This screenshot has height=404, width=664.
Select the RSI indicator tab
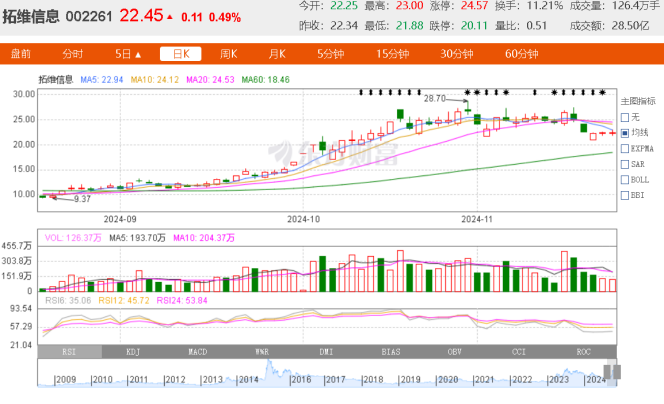[x=69, y=352]
